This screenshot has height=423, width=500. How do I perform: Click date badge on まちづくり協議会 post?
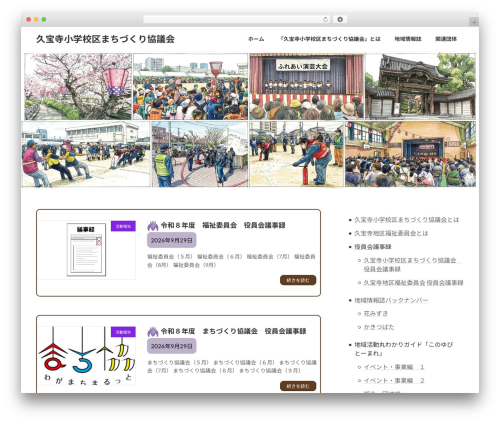(171, 346)
